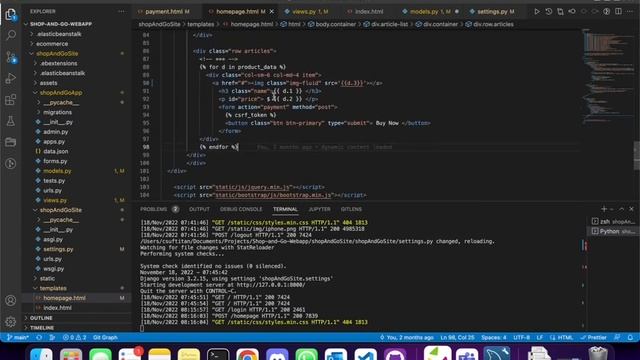The width and height of the screenshot is (640, 360).
Task: Click the Synchronize Changes status icon
Action: [39, 338]
